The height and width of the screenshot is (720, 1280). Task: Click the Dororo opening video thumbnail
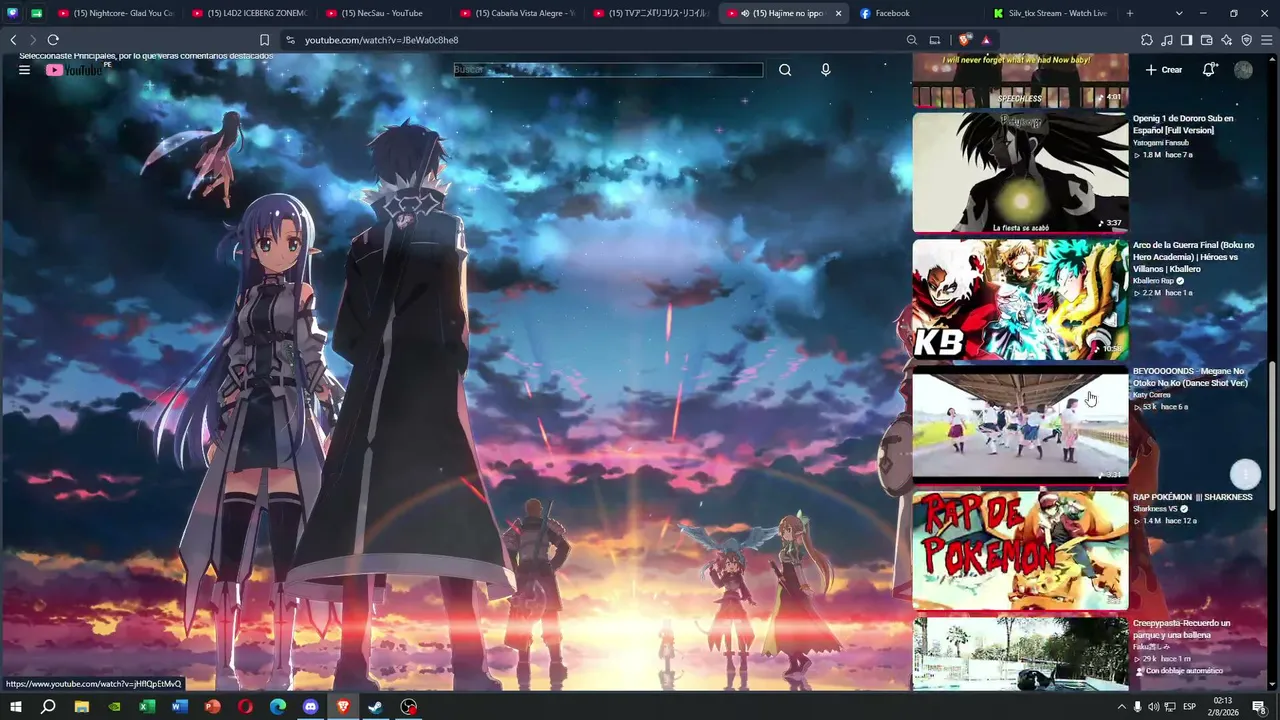click(x=1020, y=172)
